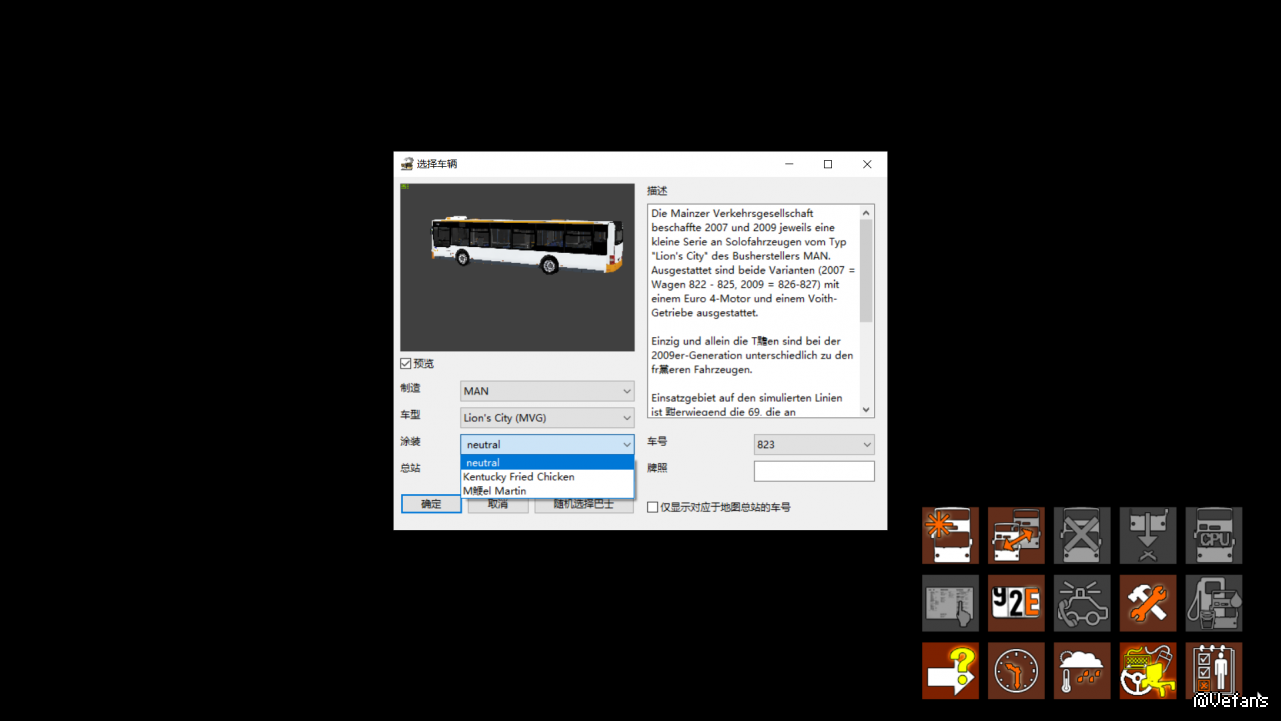Click the steering wheel and keyboard controls icon
This screenshot has height=721, width=1281.
(1148, 670)
